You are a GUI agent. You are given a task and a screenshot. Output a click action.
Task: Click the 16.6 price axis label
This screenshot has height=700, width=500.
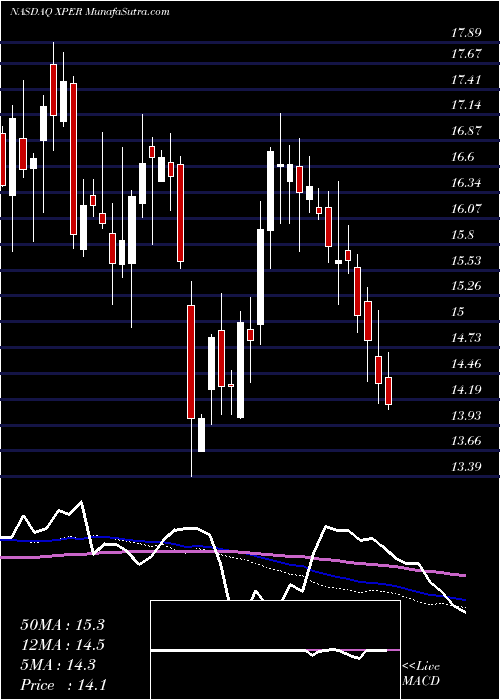pyautogui.click(x=463, y=157)
